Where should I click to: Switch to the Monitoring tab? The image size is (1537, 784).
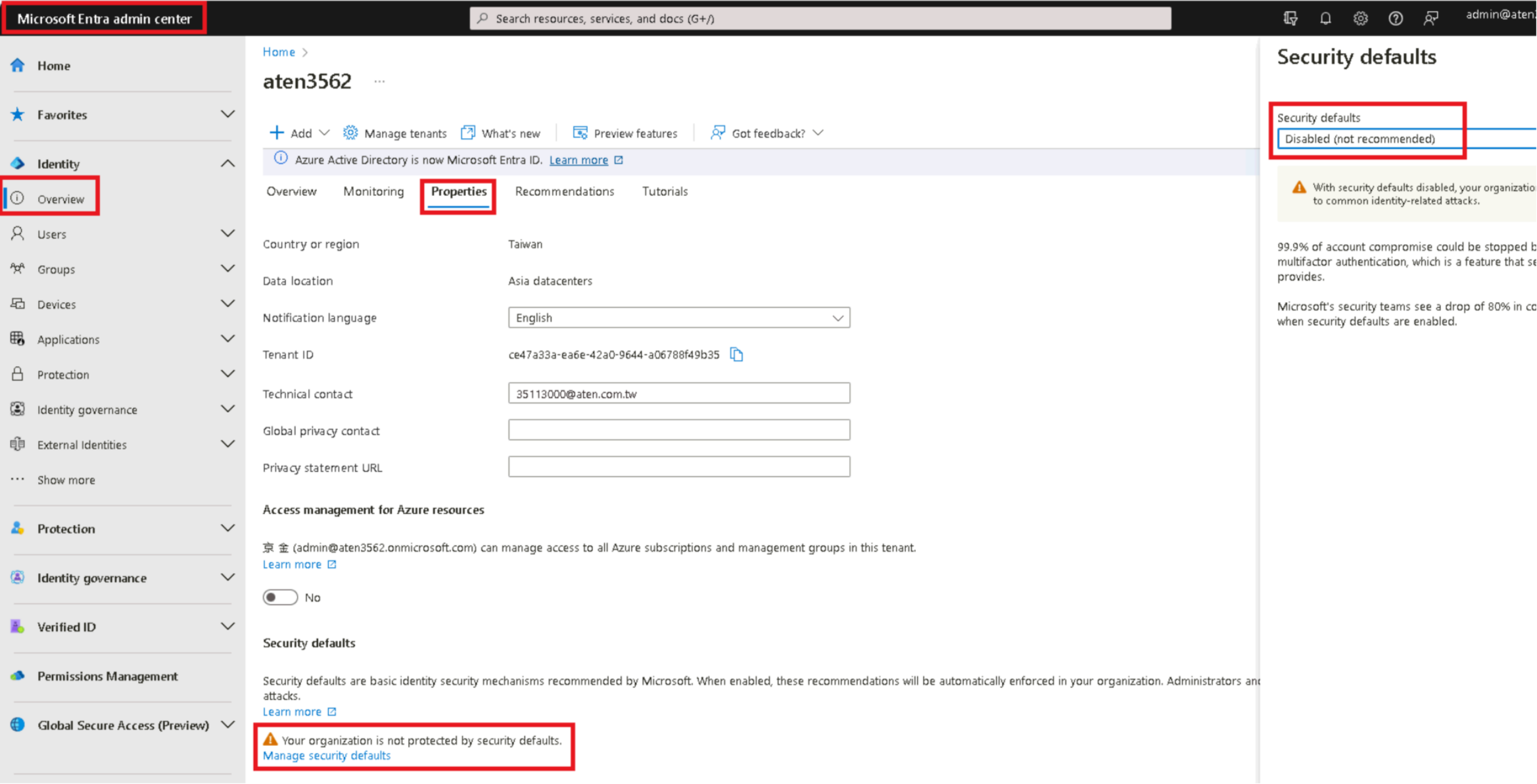[373, 191]
